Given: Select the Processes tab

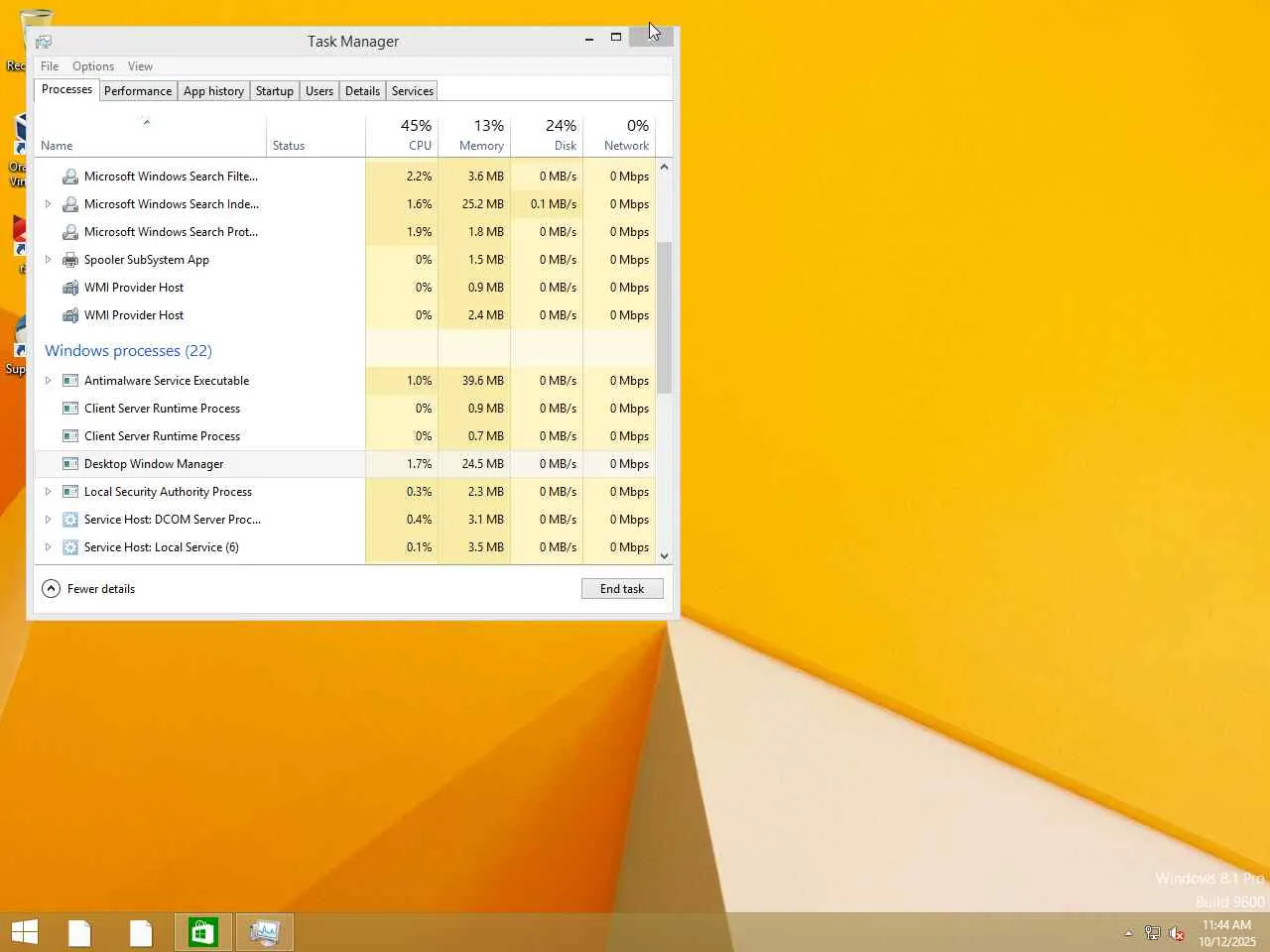Looking at the screenshot, I should (x=66, y=89).
